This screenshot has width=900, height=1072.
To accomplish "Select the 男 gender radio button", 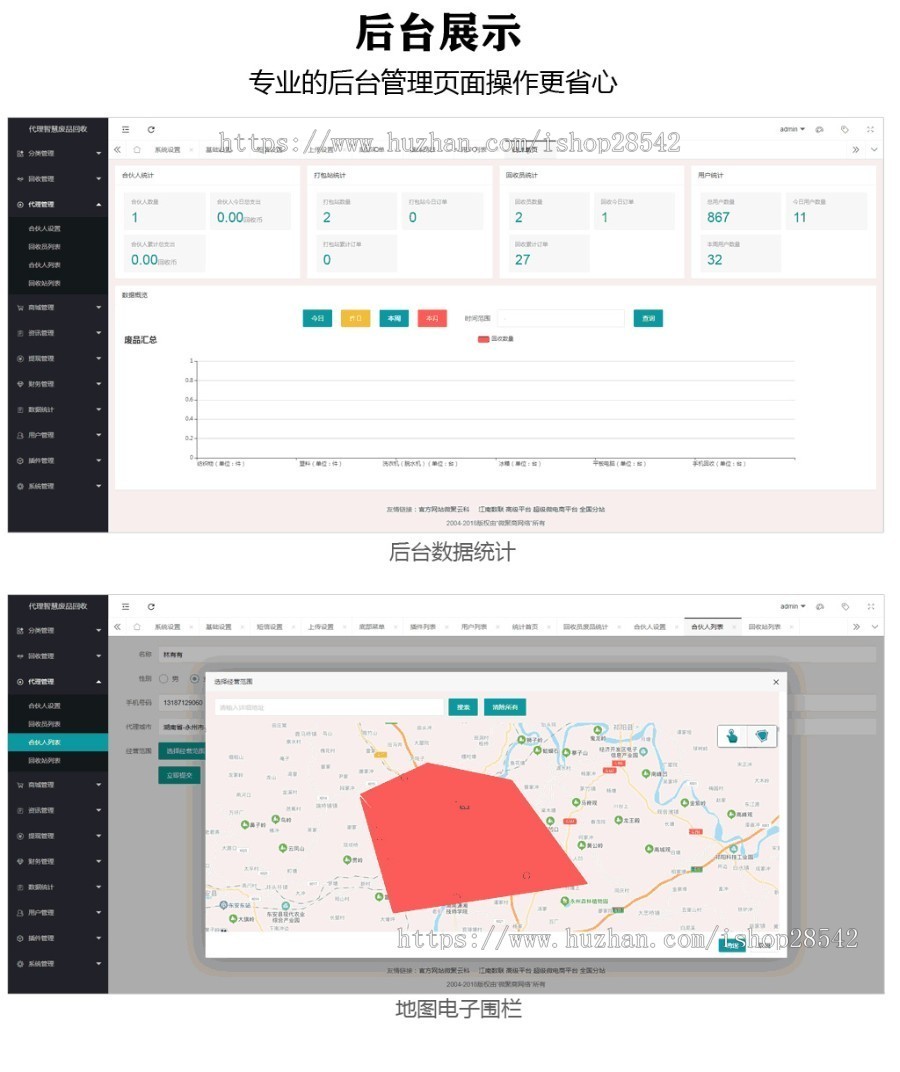I will pos(164,678).
